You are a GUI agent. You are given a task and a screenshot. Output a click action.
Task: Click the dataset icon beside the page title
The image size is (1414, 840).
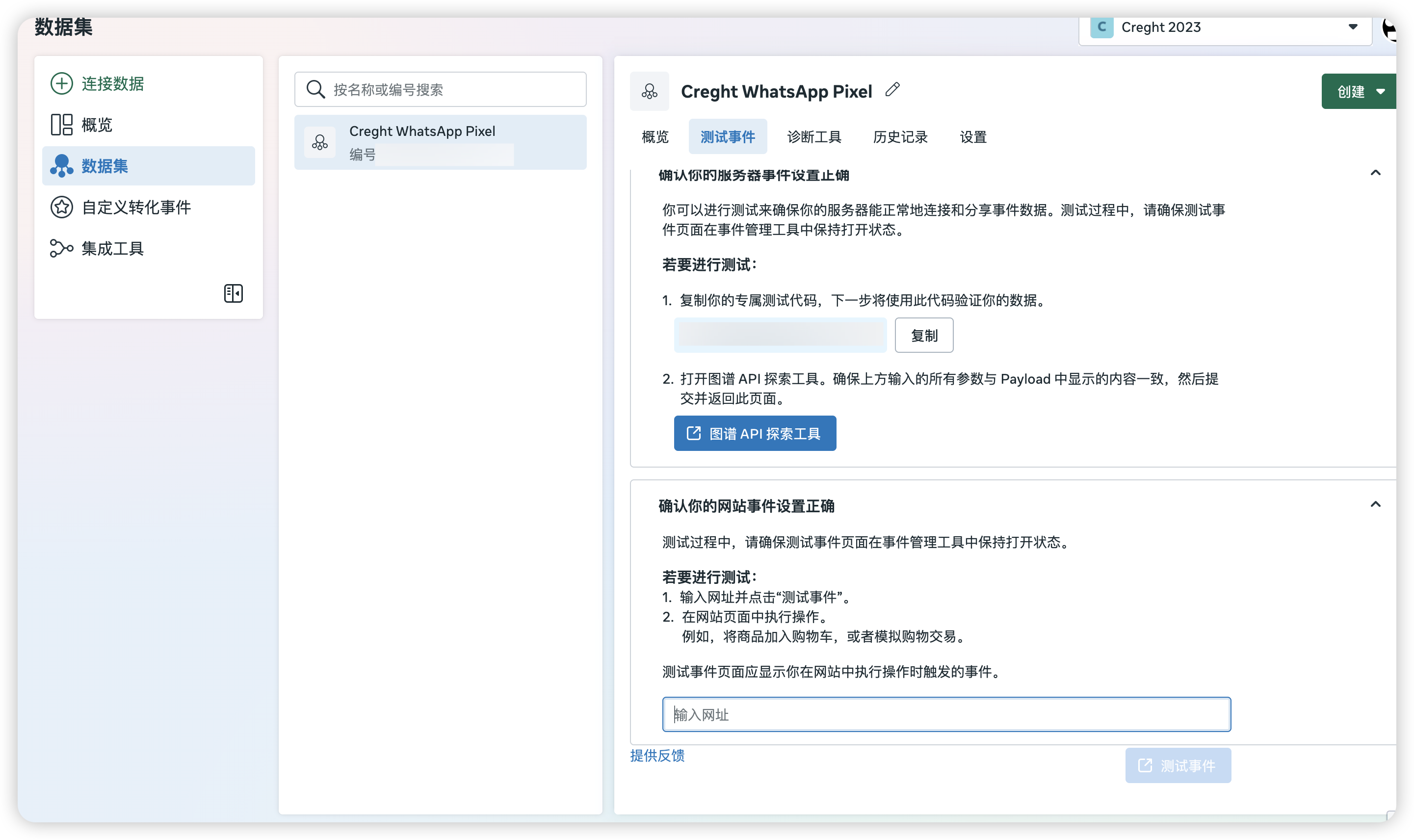649,91
